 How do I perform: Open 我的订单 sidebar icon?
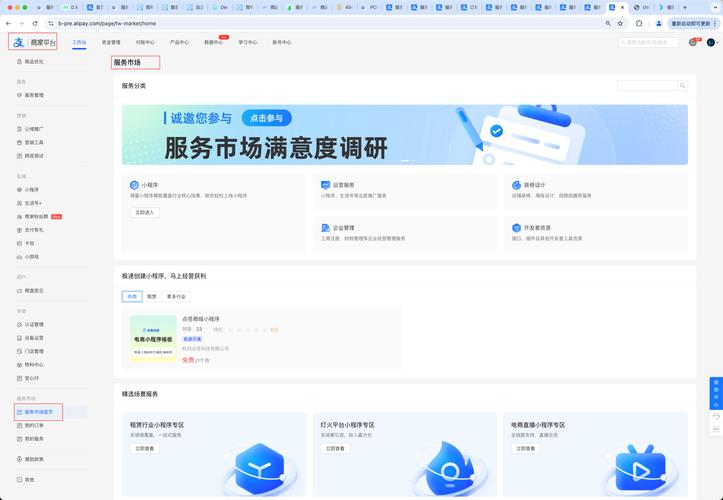[x=19, y=425]
